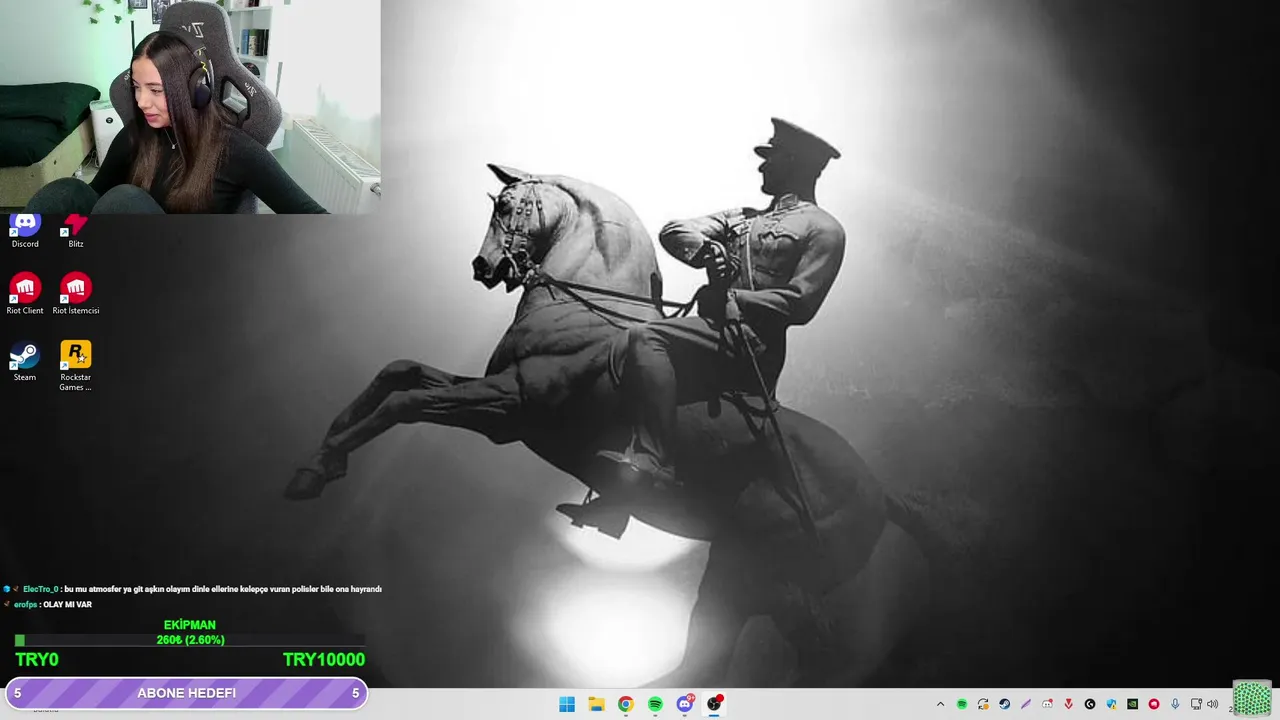The image size is (1280, 720).
Task: Click the green dotted overlay in the corner
Action: tap(1252, 699)
